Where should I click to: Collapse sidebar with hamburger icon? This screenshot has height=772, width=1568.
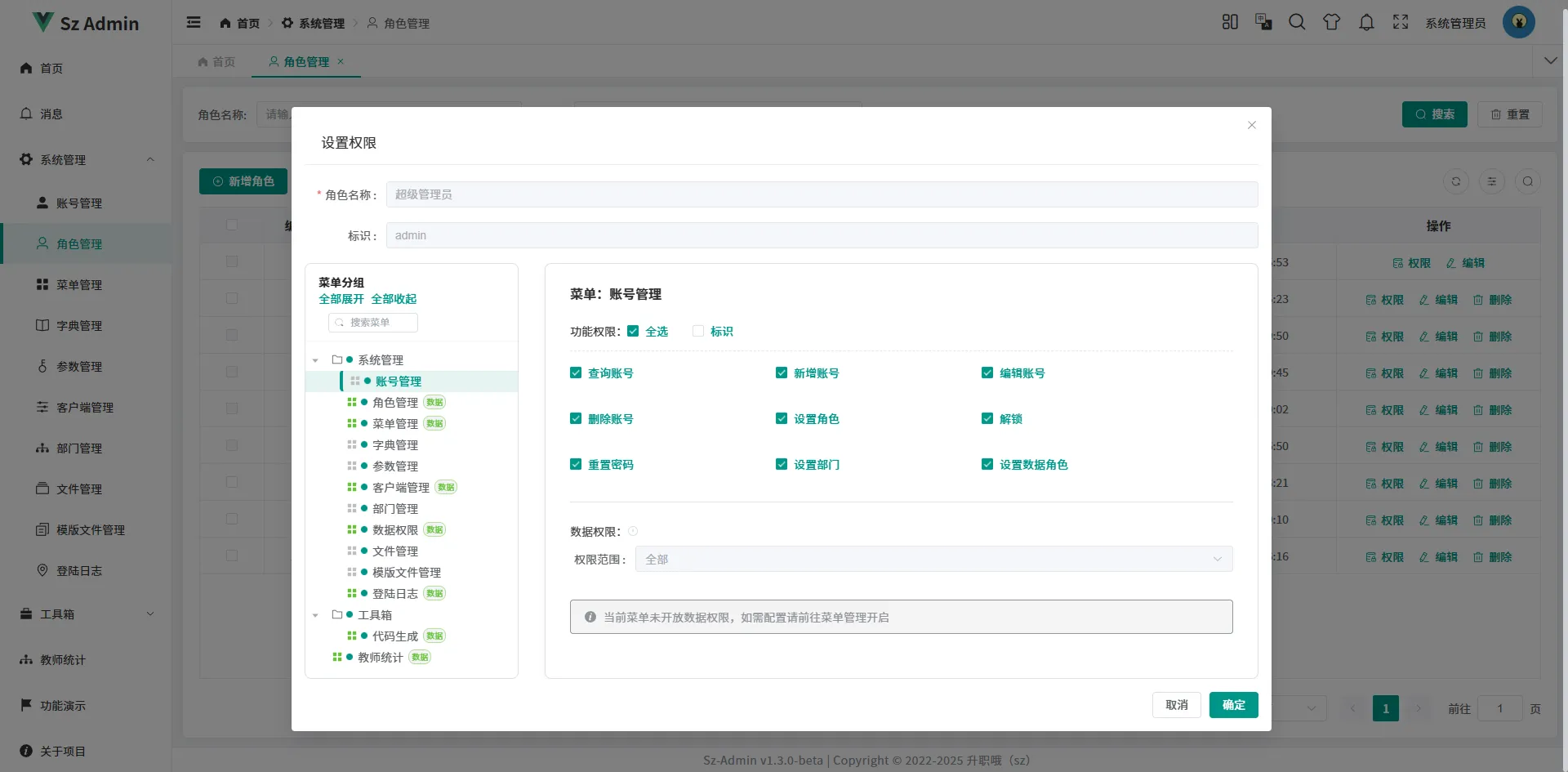point(194,23)
